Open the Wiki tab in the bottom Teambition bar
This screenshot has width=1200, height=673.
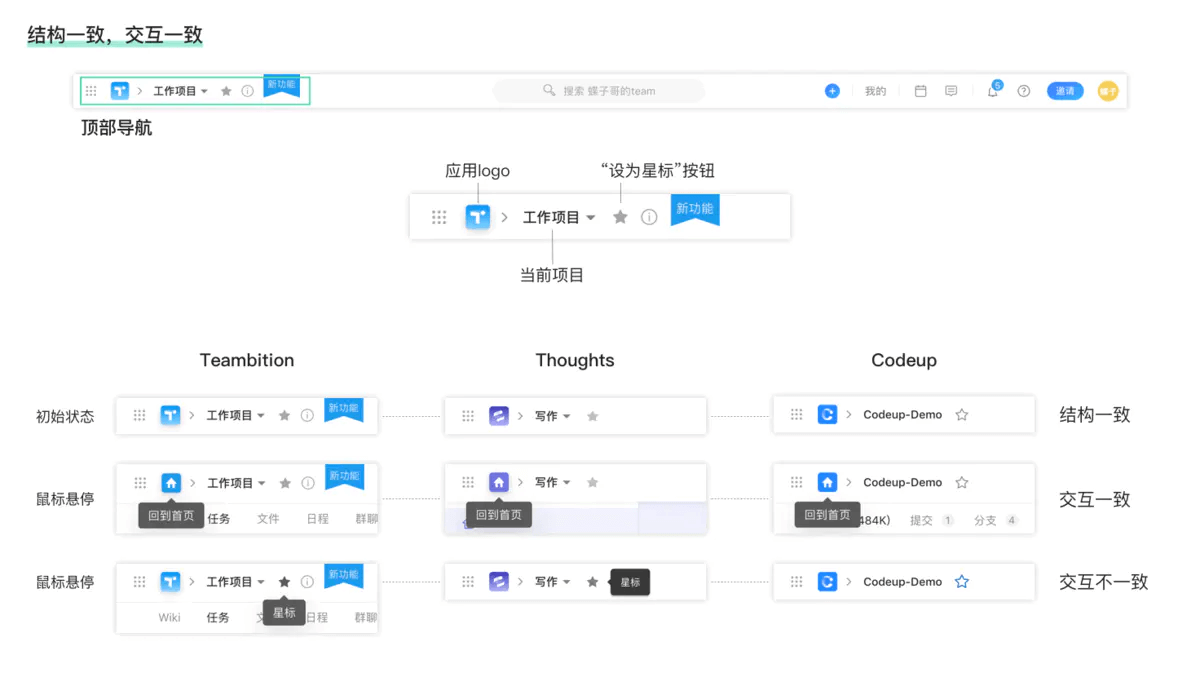[x=169, y=617]
